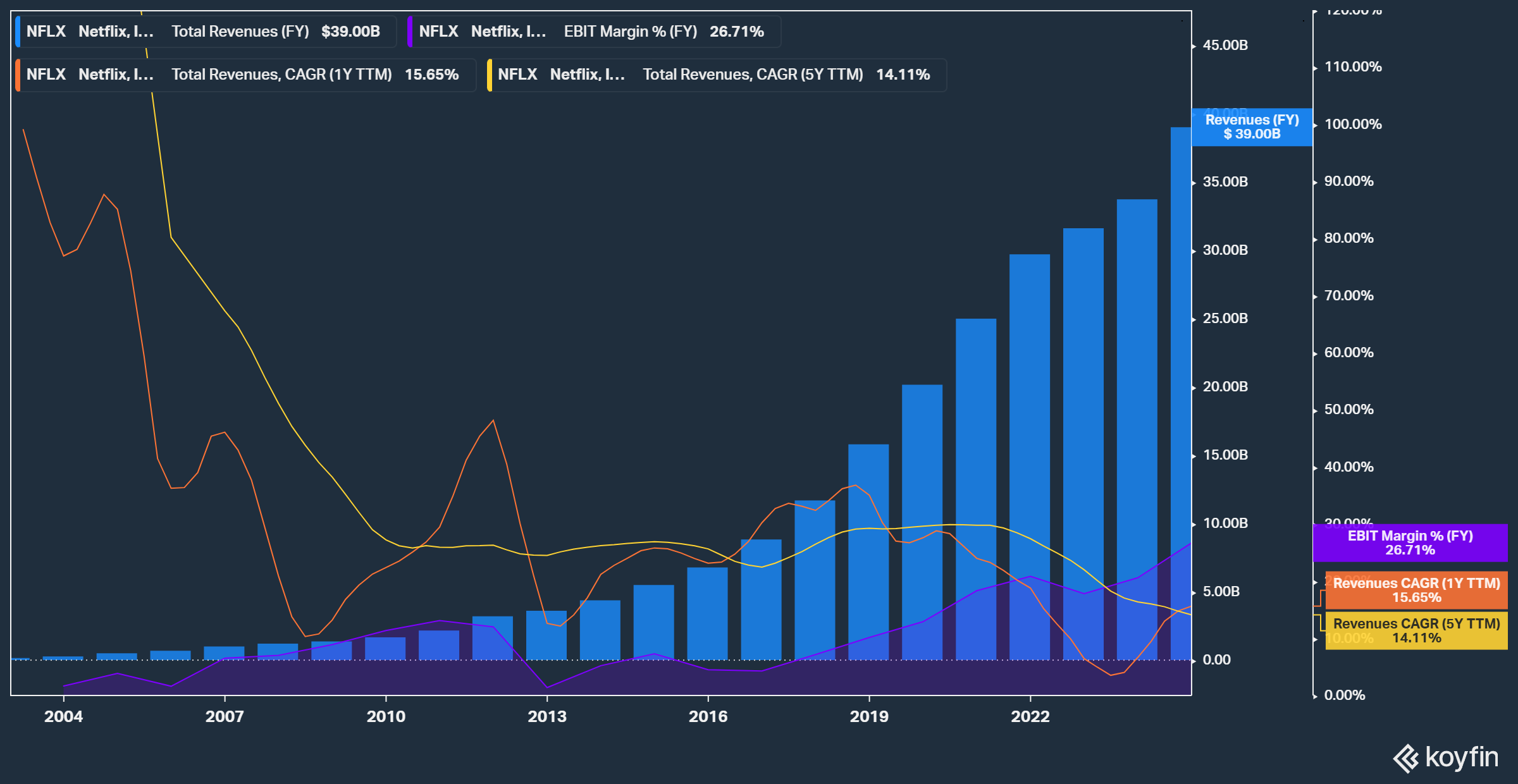Click the 40.00% percent axis label
The width and height of the screenshot is (1518, 784).
click(x=1349, y=467)
